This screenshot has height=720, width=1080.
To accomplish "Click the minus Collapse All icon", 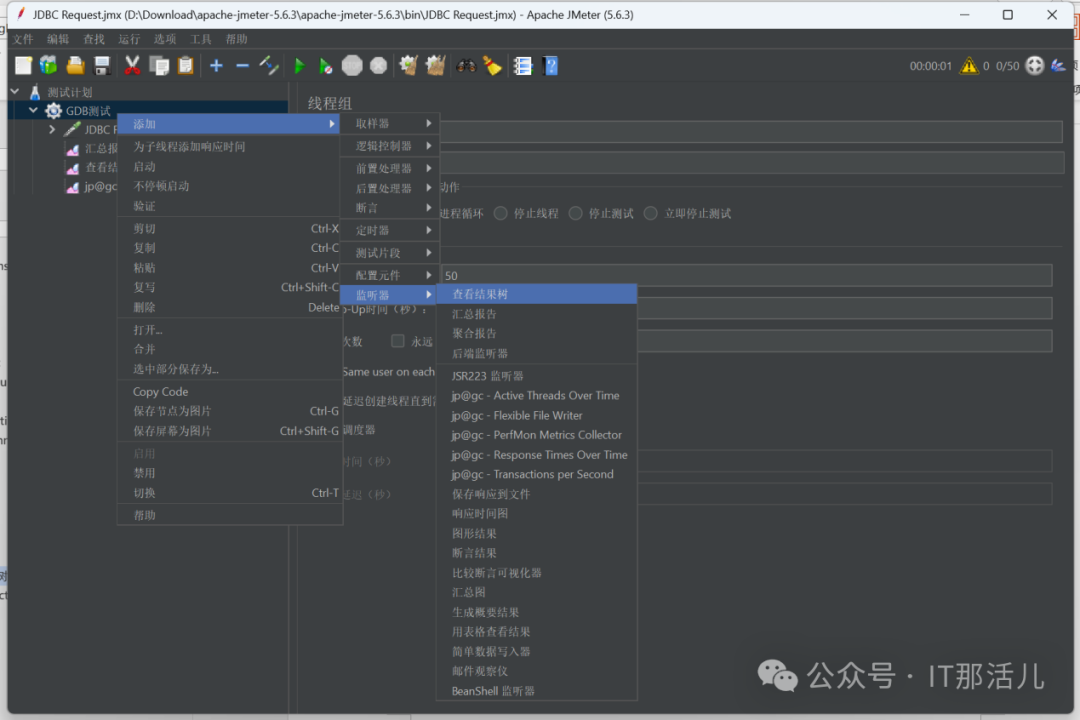I will (x=242, y=65).
